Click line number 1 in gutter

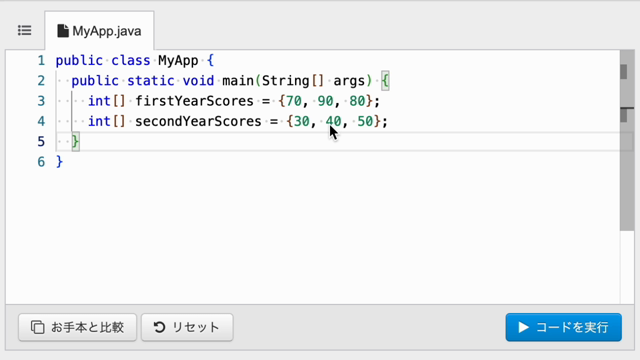(x=41, y=61)
